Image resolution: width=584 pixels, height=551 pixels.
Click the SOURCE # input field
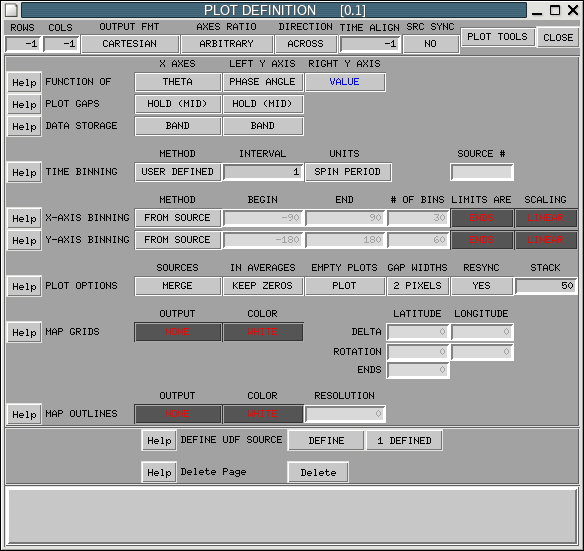tap(482, 172)
